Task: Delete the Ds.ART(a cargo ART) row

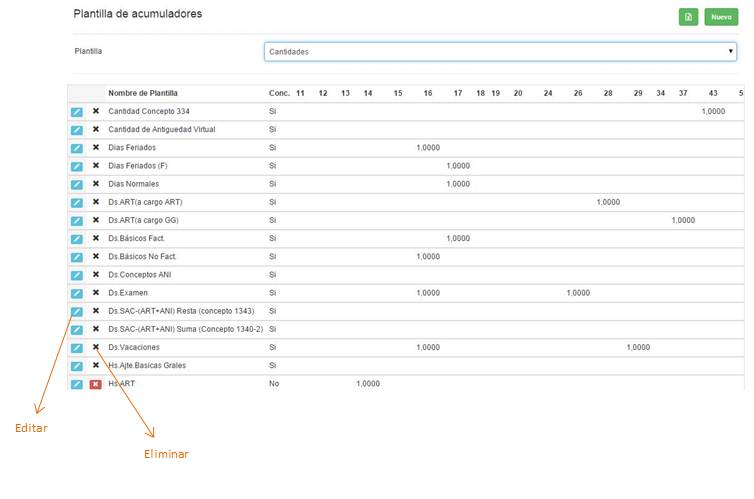Action: (x=96, y=202)
